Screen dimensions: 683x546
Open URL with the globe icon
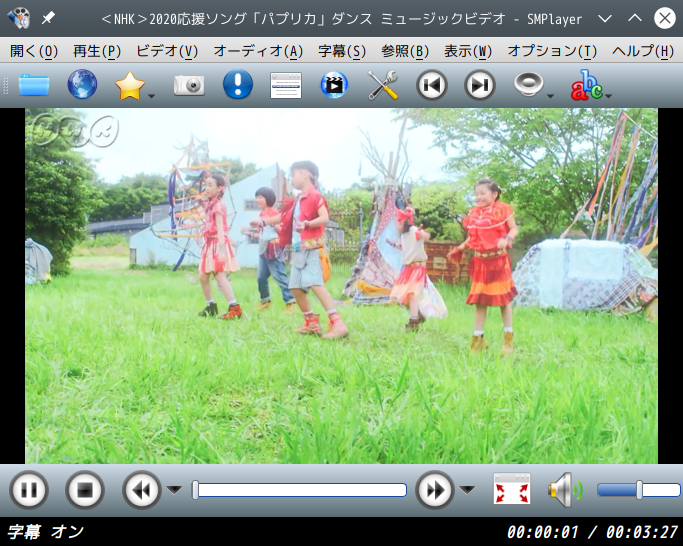point(82,85)
